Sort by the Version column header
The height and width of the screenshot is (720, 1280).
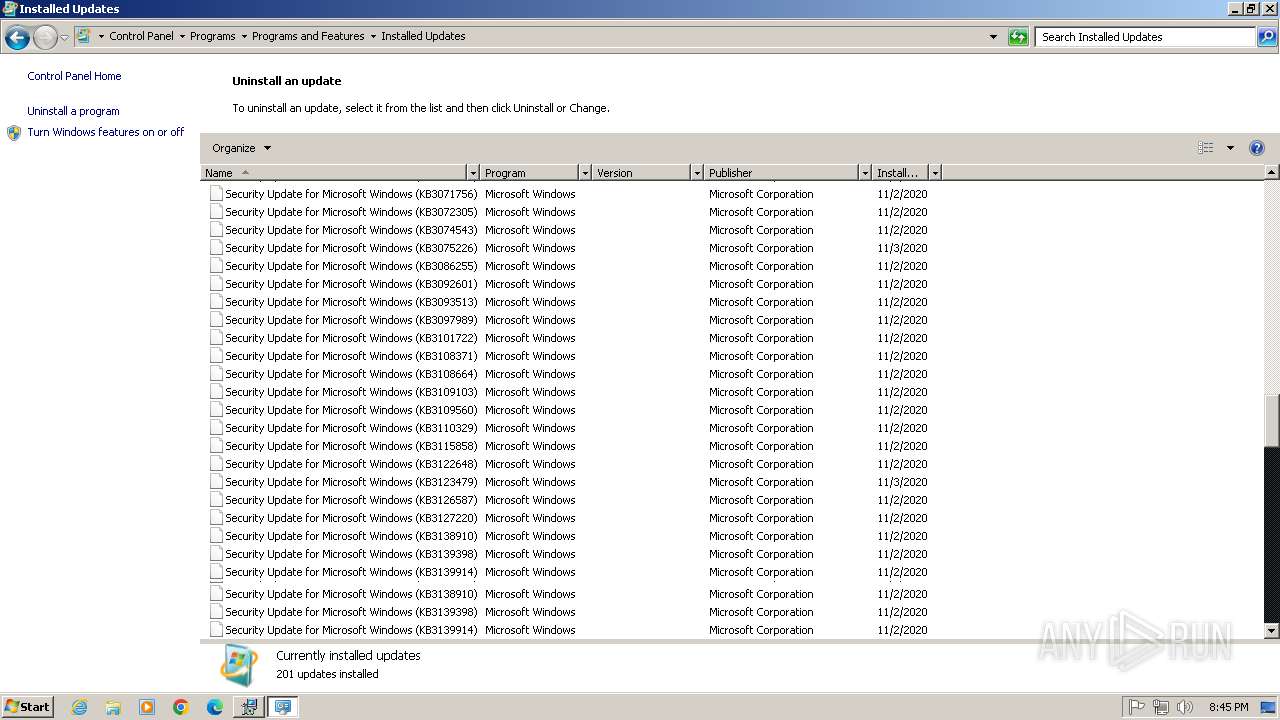641,173
